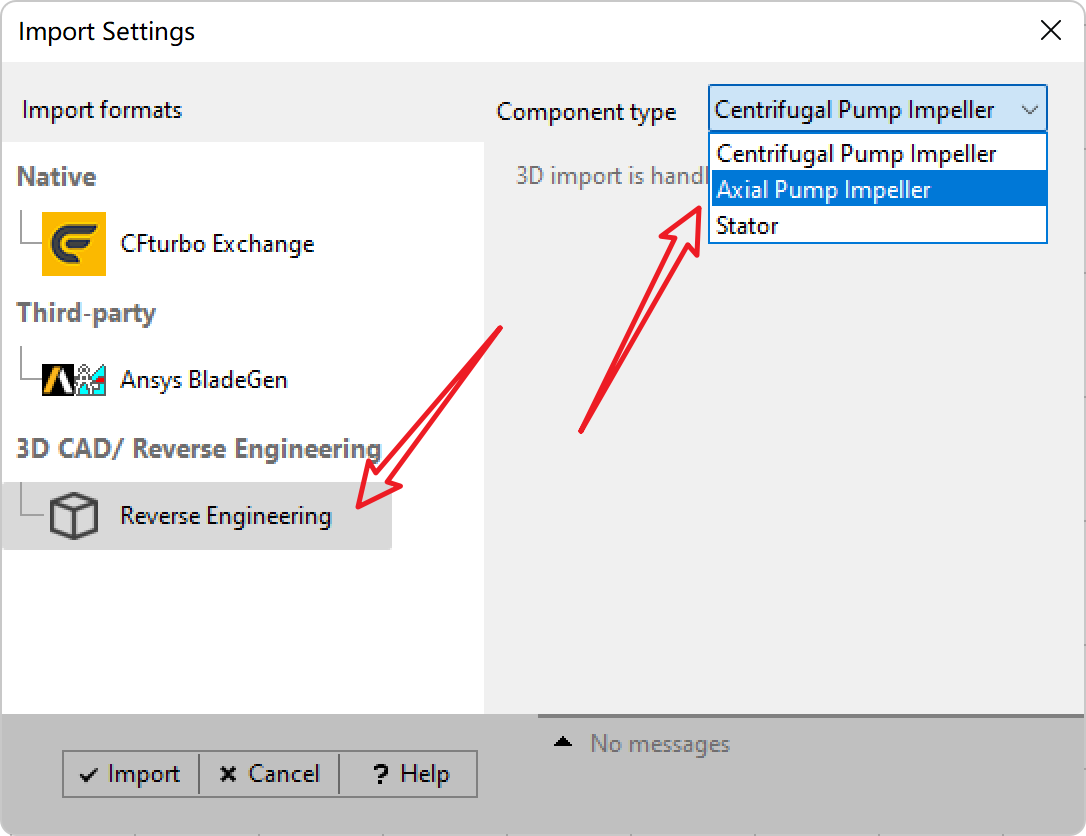
Task: Choose Stator from the dropdown list
Action: 878,225
